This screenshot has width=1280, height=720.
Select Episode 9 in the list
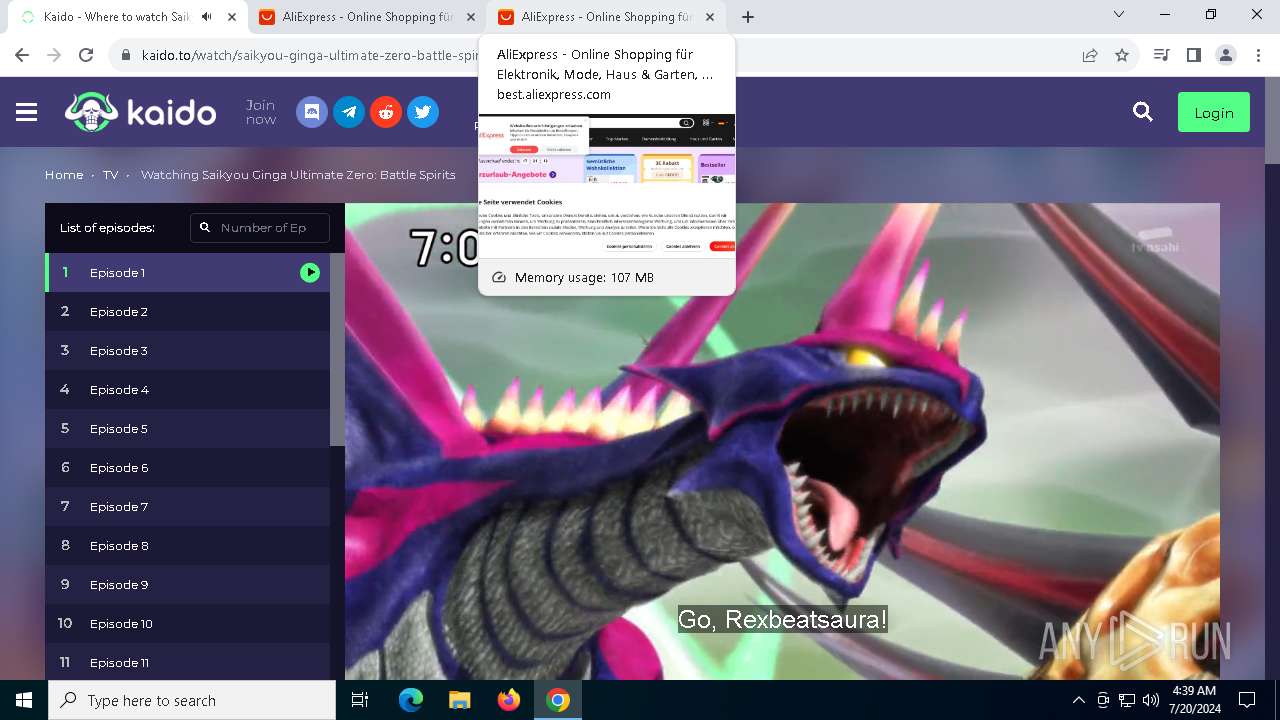(187, 584)
